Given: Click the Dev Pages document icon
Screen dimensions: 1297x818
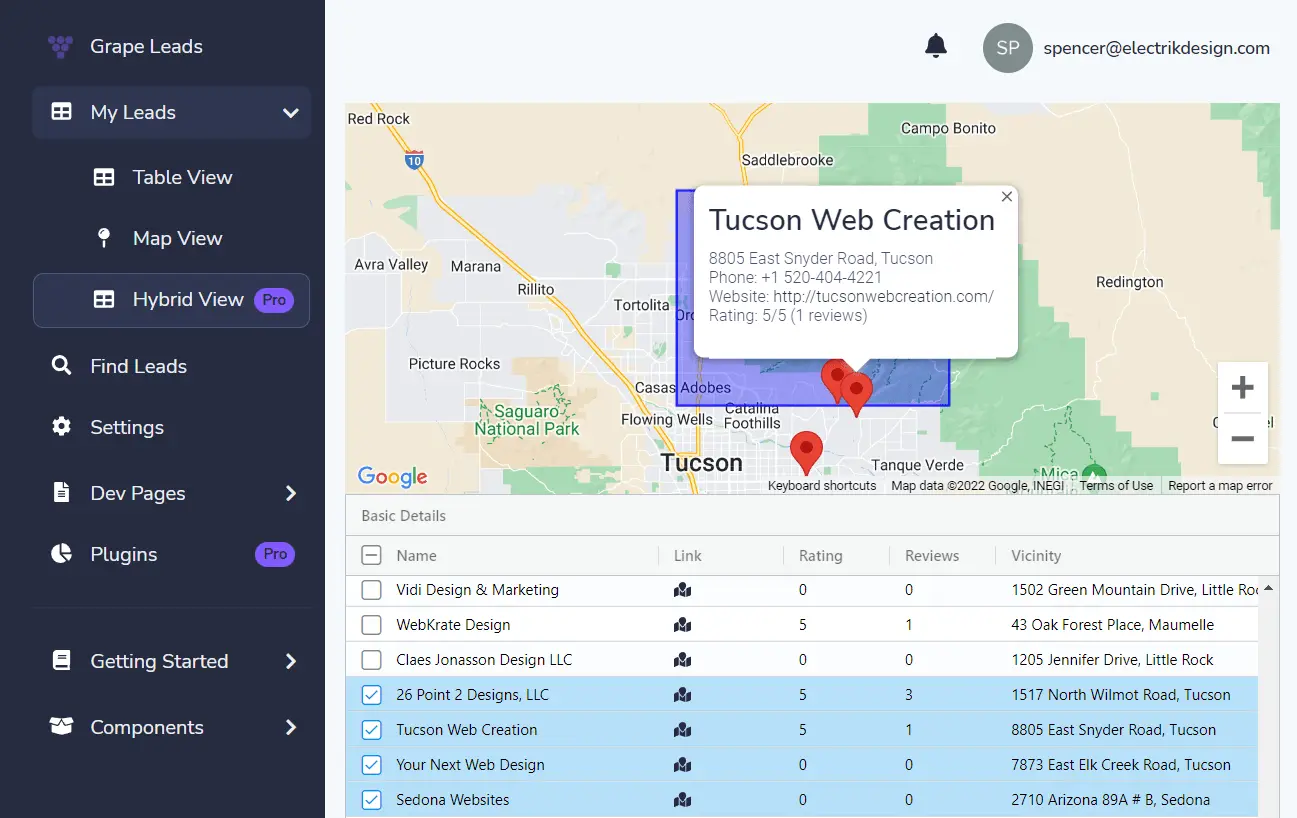Looking at the screenshot, I should (62, 493).
